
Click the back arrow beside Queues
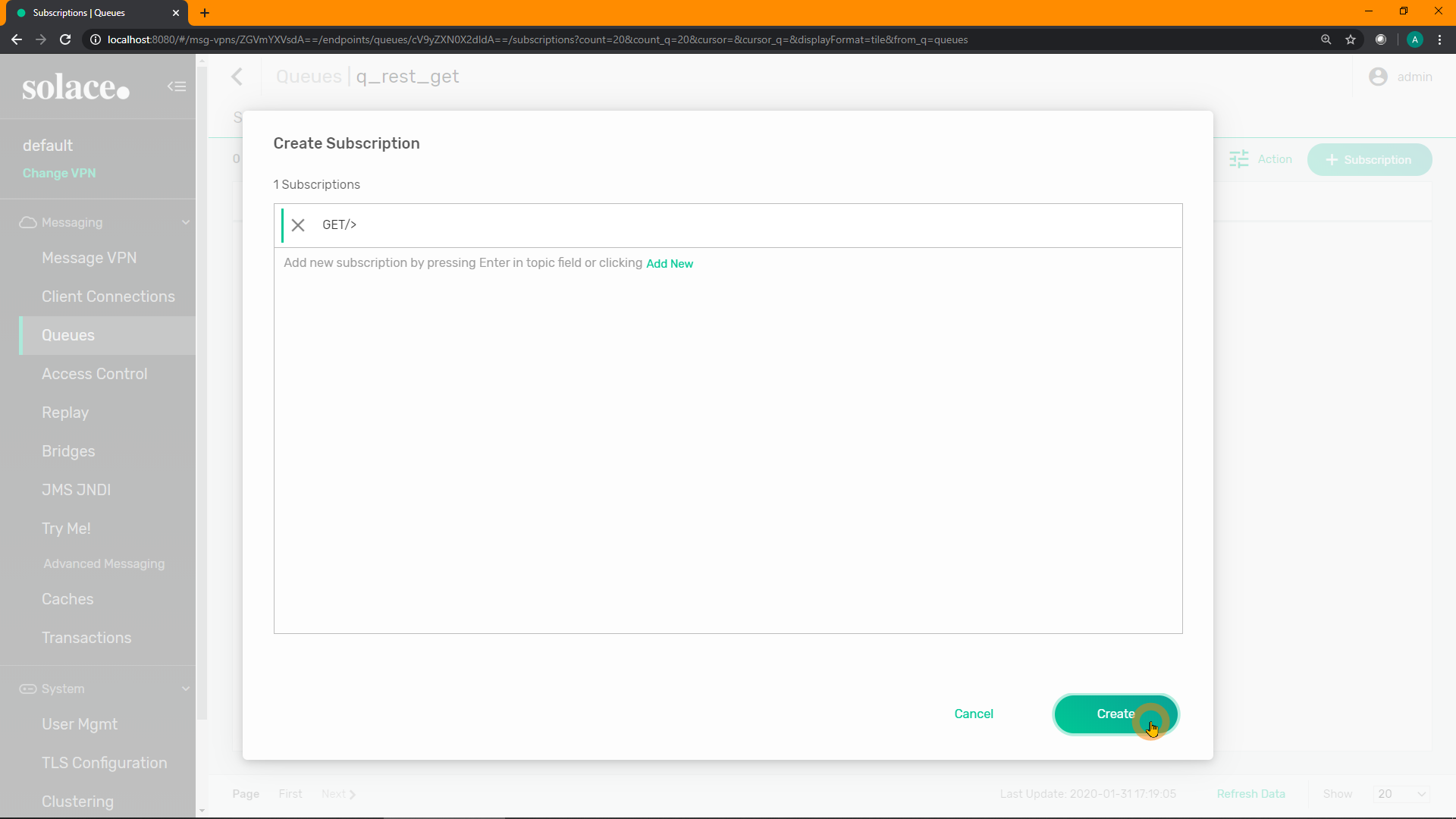(x=237, y=77)
